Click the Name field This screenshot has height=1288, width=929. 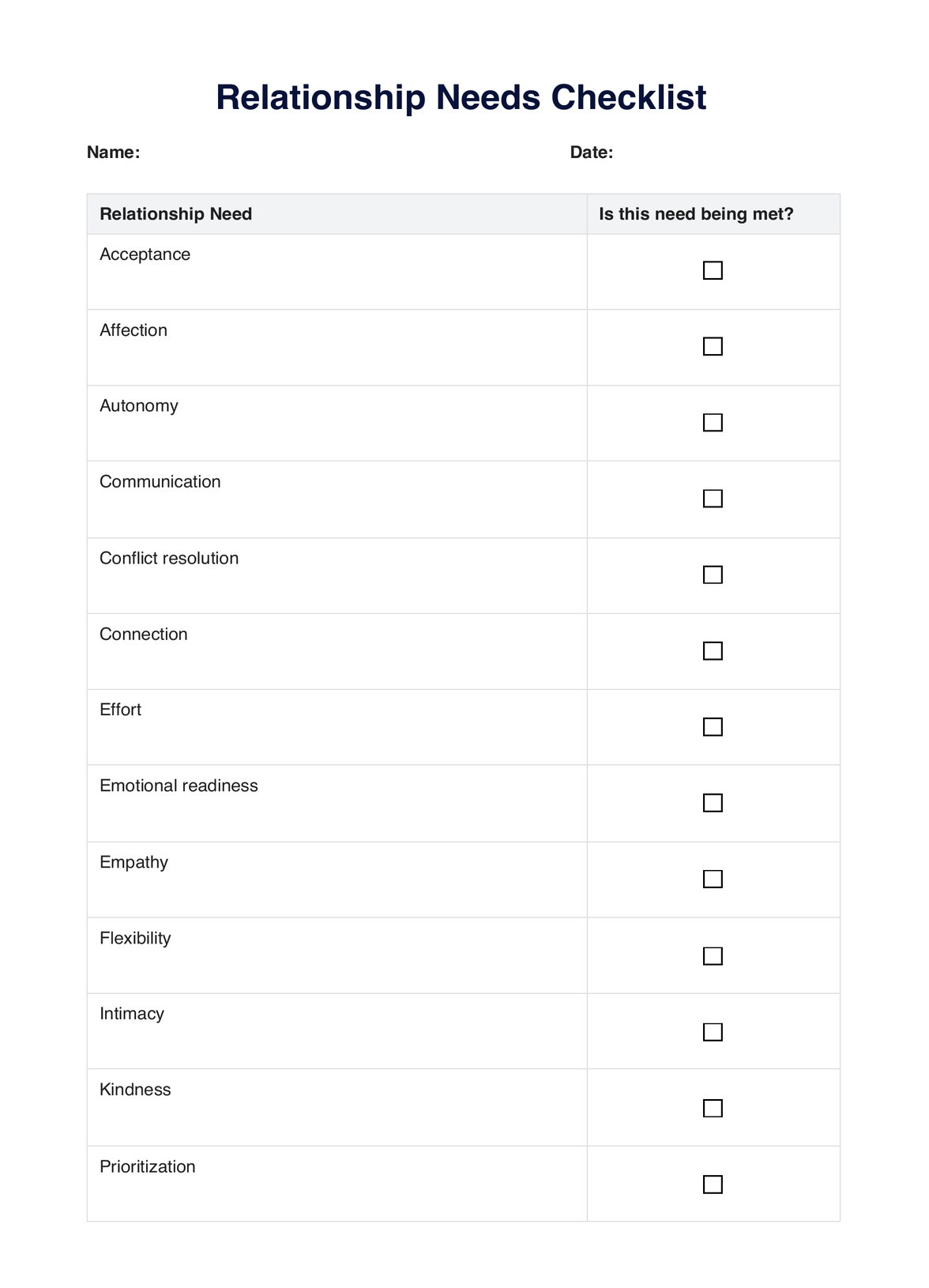pos(316,153)
